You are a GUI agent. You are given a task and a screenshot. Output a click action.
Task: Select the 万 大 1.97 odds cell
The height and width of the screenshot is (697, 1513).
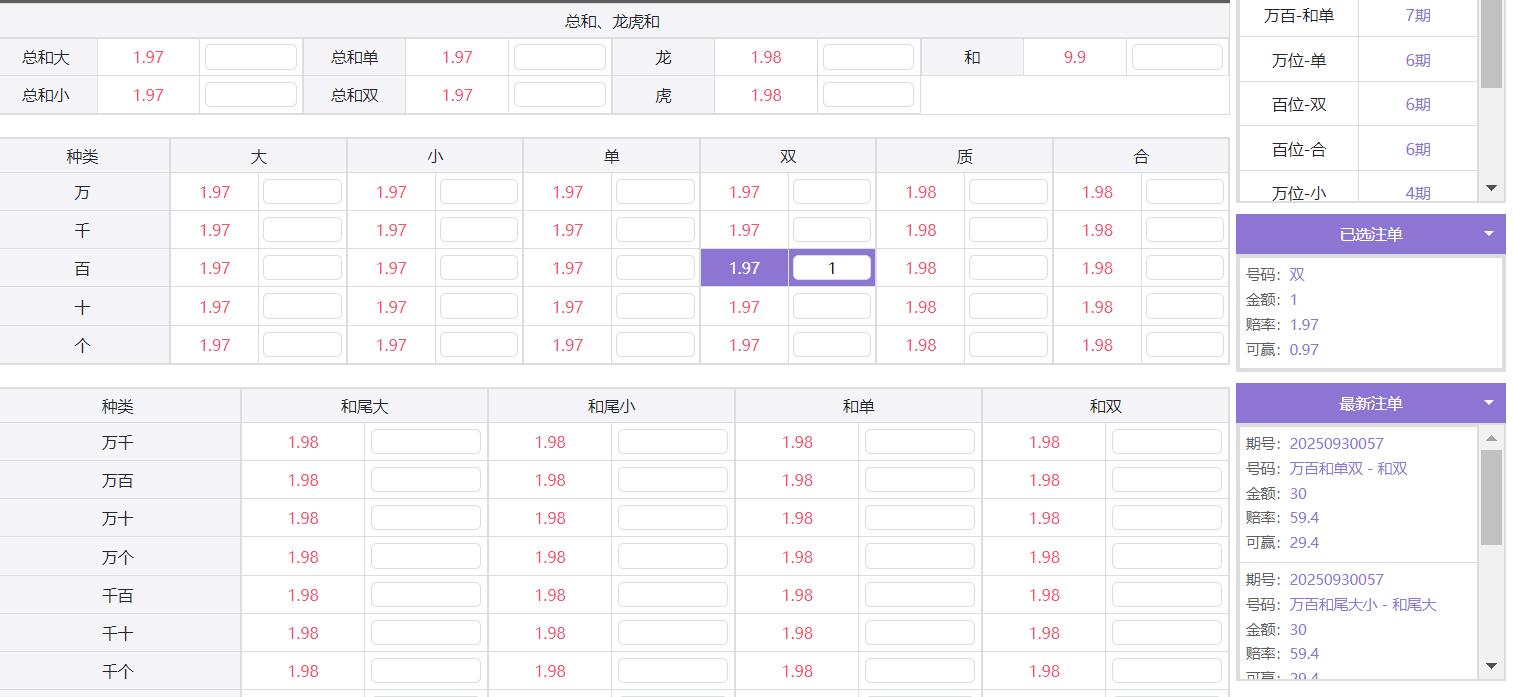pos(214,192)
